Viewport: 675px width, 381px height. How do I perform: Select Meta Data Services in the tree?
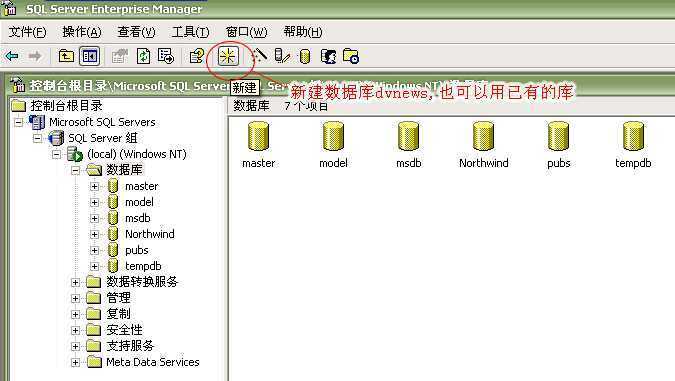tap(153, 362)
